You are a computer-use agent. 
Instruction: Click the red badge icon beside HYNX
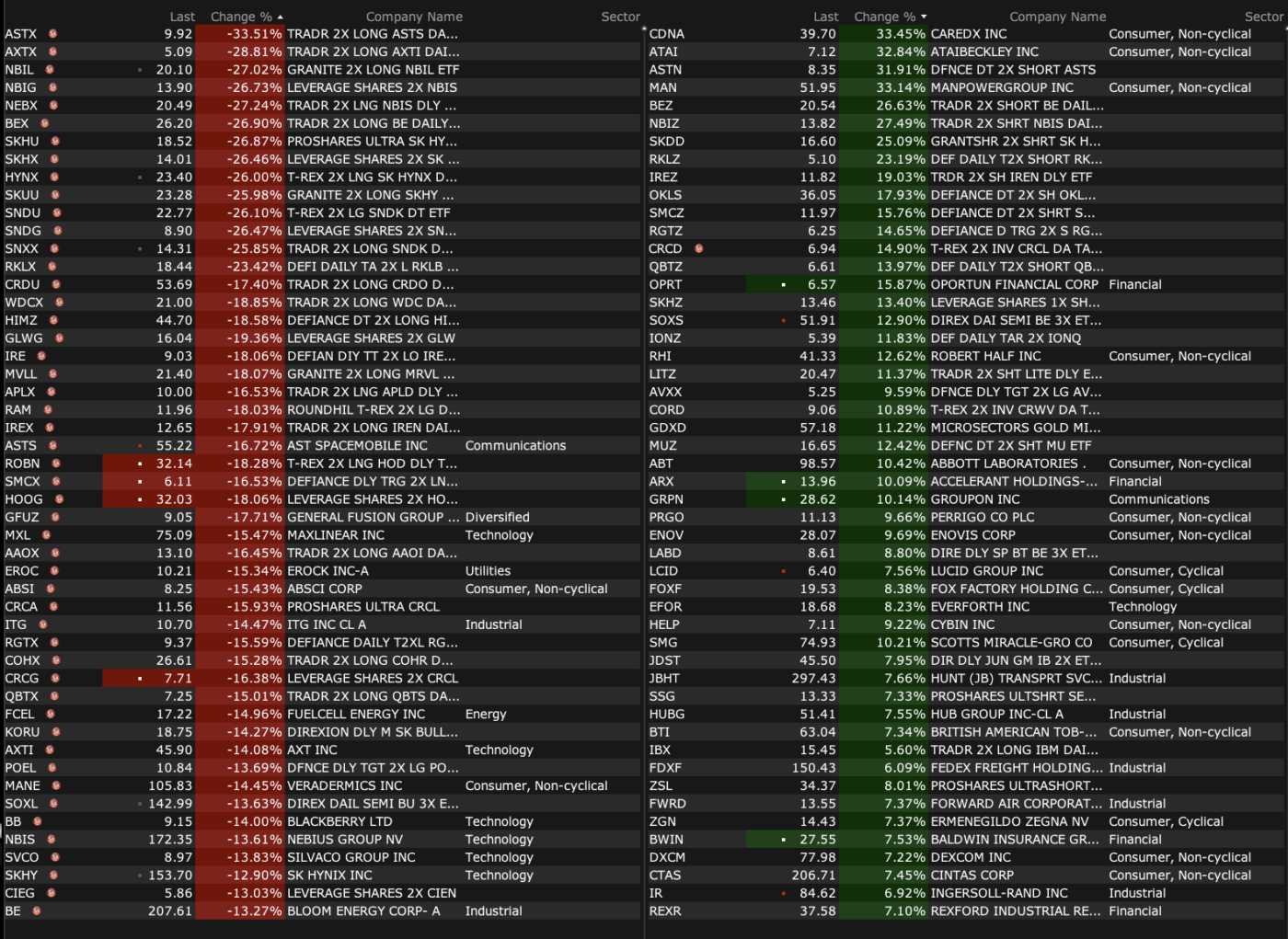54,177
